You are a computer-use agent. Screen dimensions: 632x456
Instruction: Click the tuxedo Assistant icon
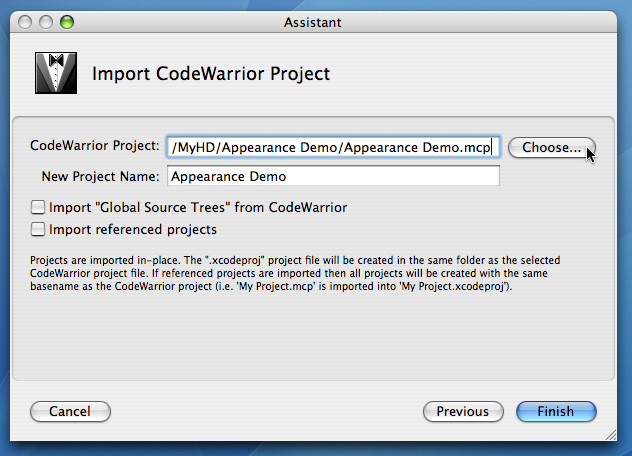[55, 73]
